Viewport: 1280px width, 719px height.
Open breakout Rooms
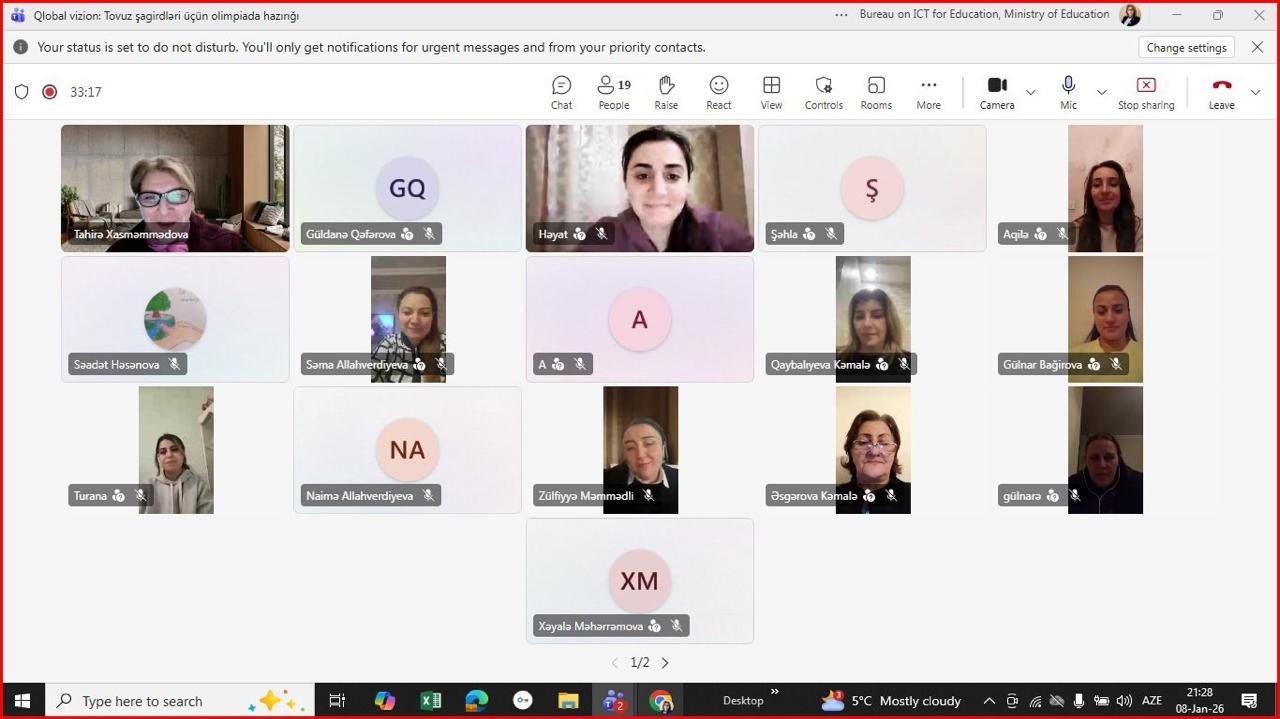pos(876,92)
